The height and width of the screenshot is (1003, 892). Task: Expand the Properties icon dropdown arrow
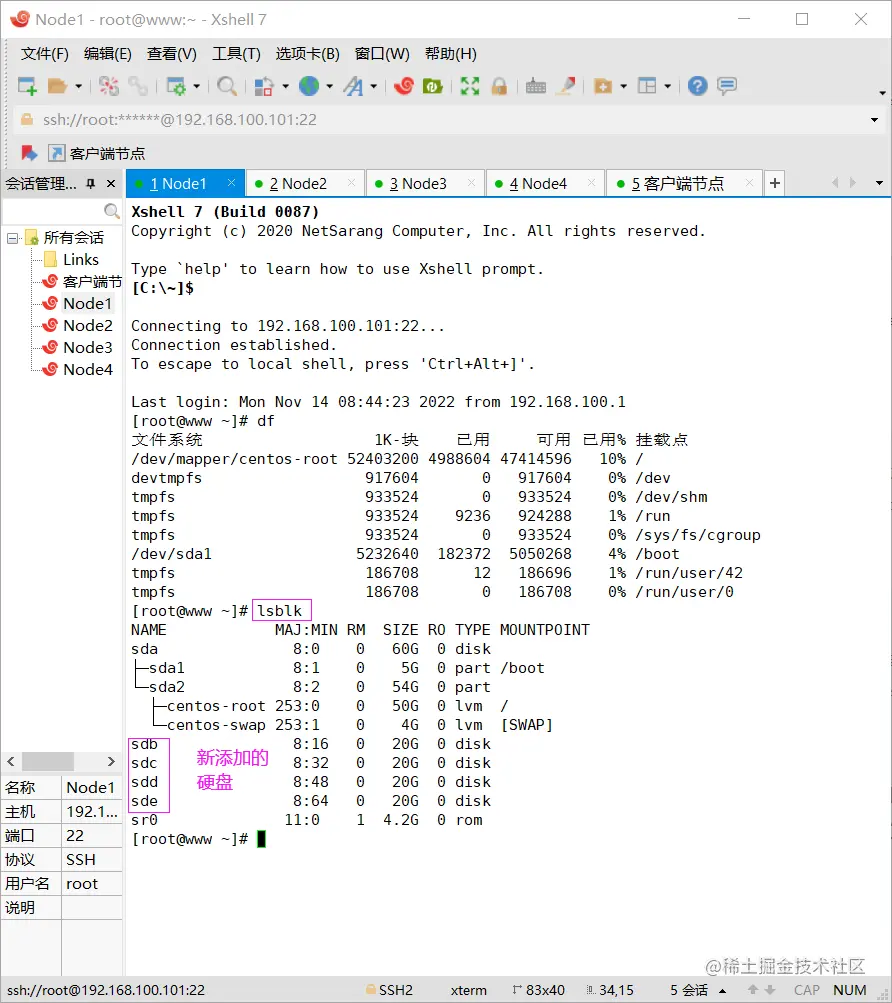[x=196, y=86]
